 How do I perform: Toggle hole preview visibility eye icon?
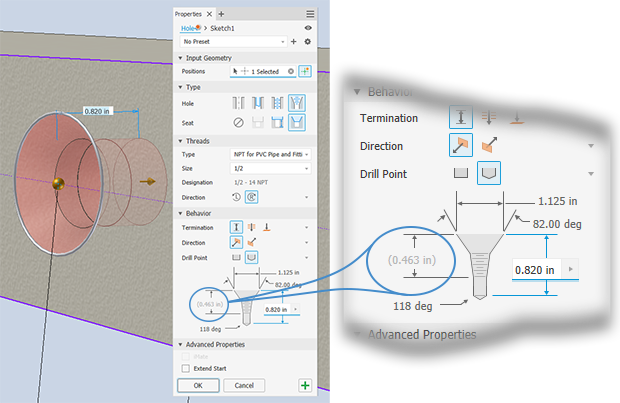pos(309,28)
